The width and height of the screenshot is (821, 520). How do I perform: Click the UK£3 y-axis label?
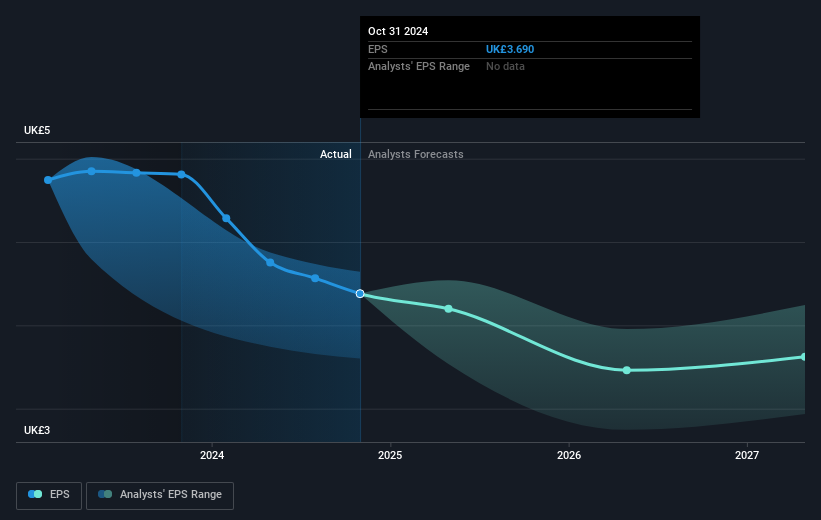click(37, 430)
